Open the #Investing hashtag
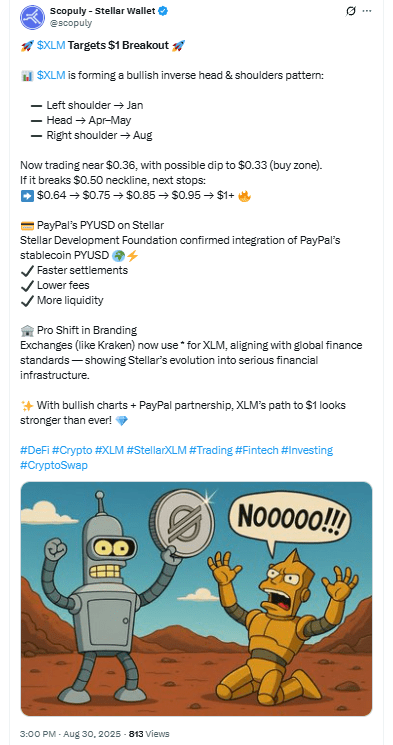This screenshot has width=393, height=745. tap(307, 450)
